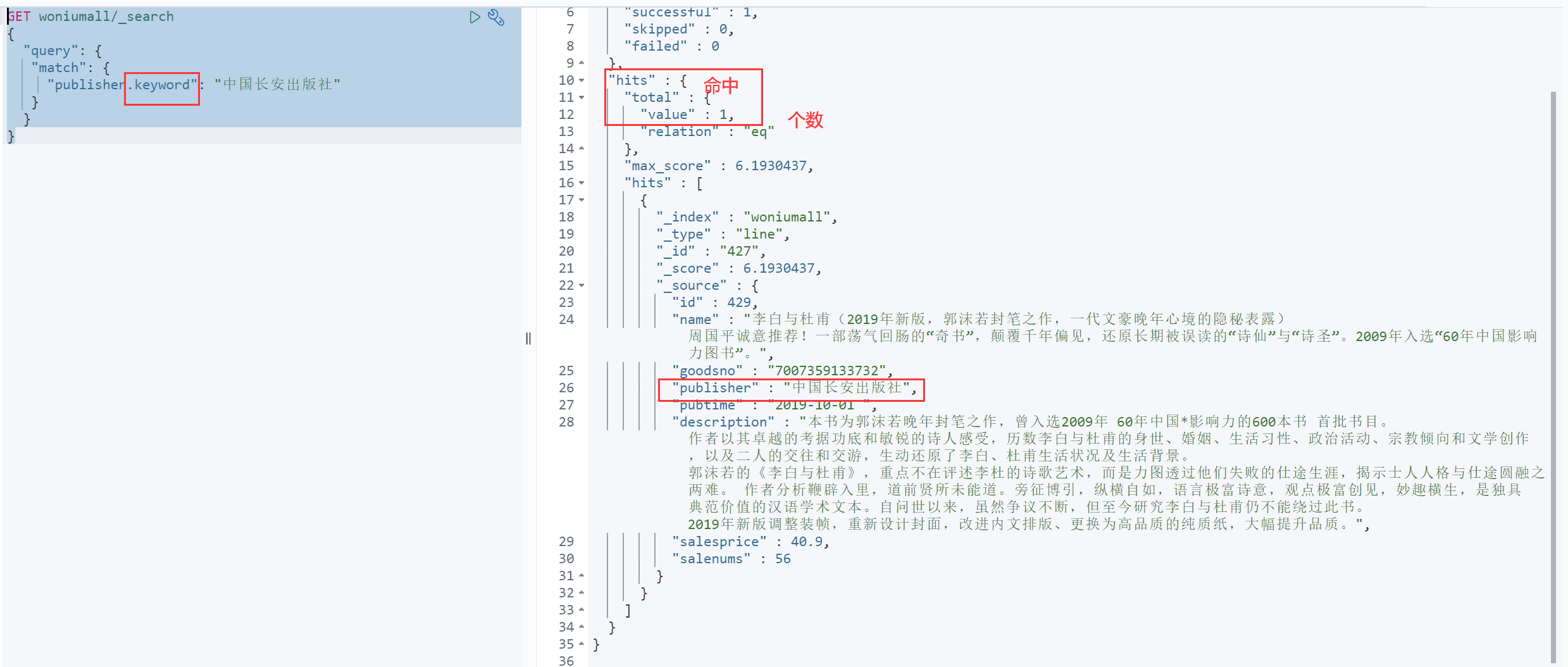
Task: Fold the "_source" object at line 22
Action: pyautogui.click(x=582, y=285)
